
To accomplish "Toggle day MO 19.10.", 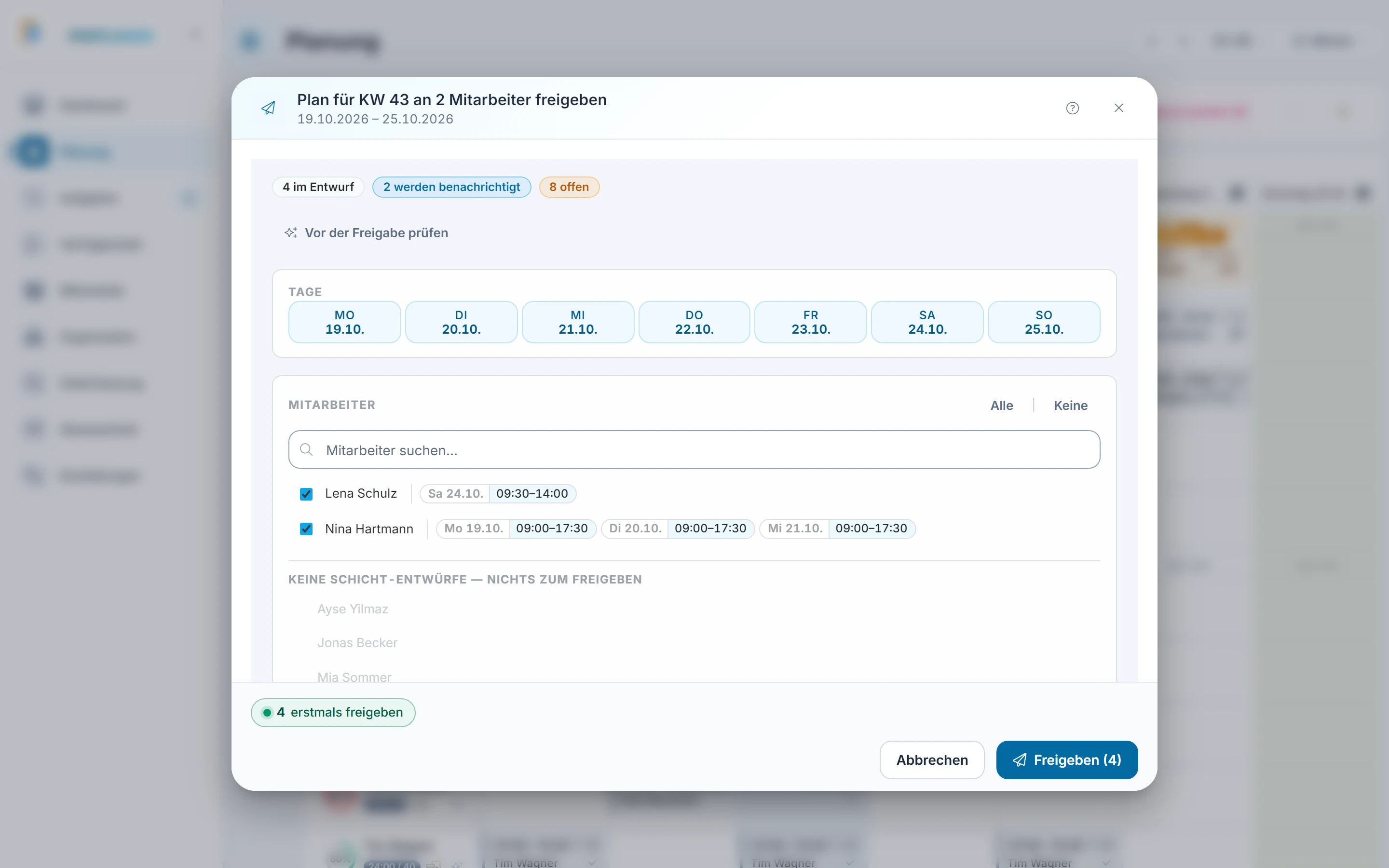I will [x=344, y=322].
